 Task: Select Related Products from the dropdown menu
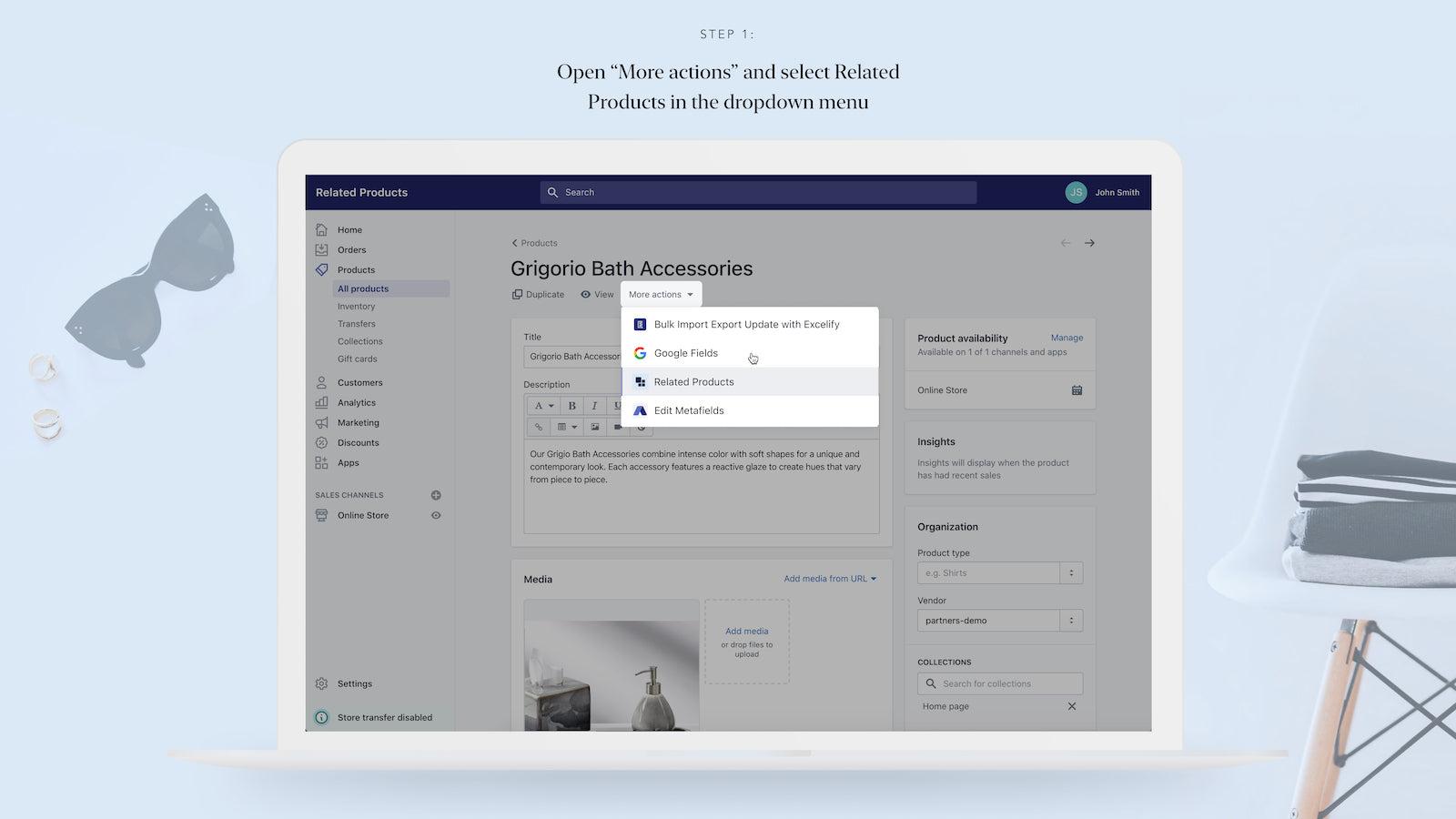click(693, 381)
